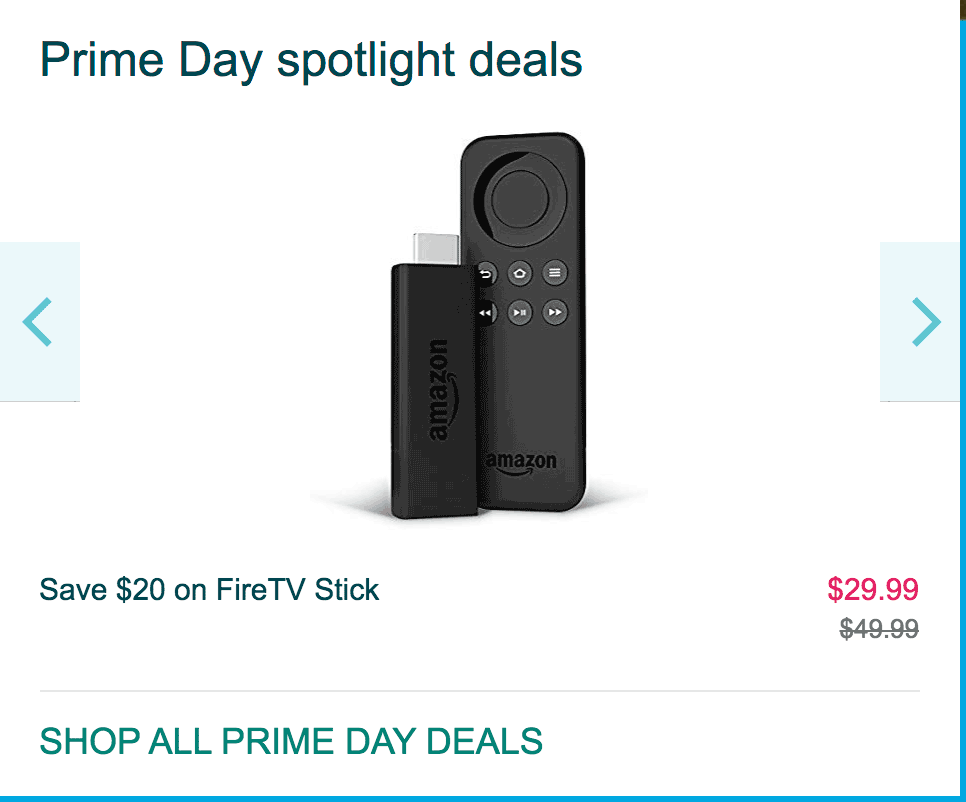Click the round select button on remote

pos(520,199)
